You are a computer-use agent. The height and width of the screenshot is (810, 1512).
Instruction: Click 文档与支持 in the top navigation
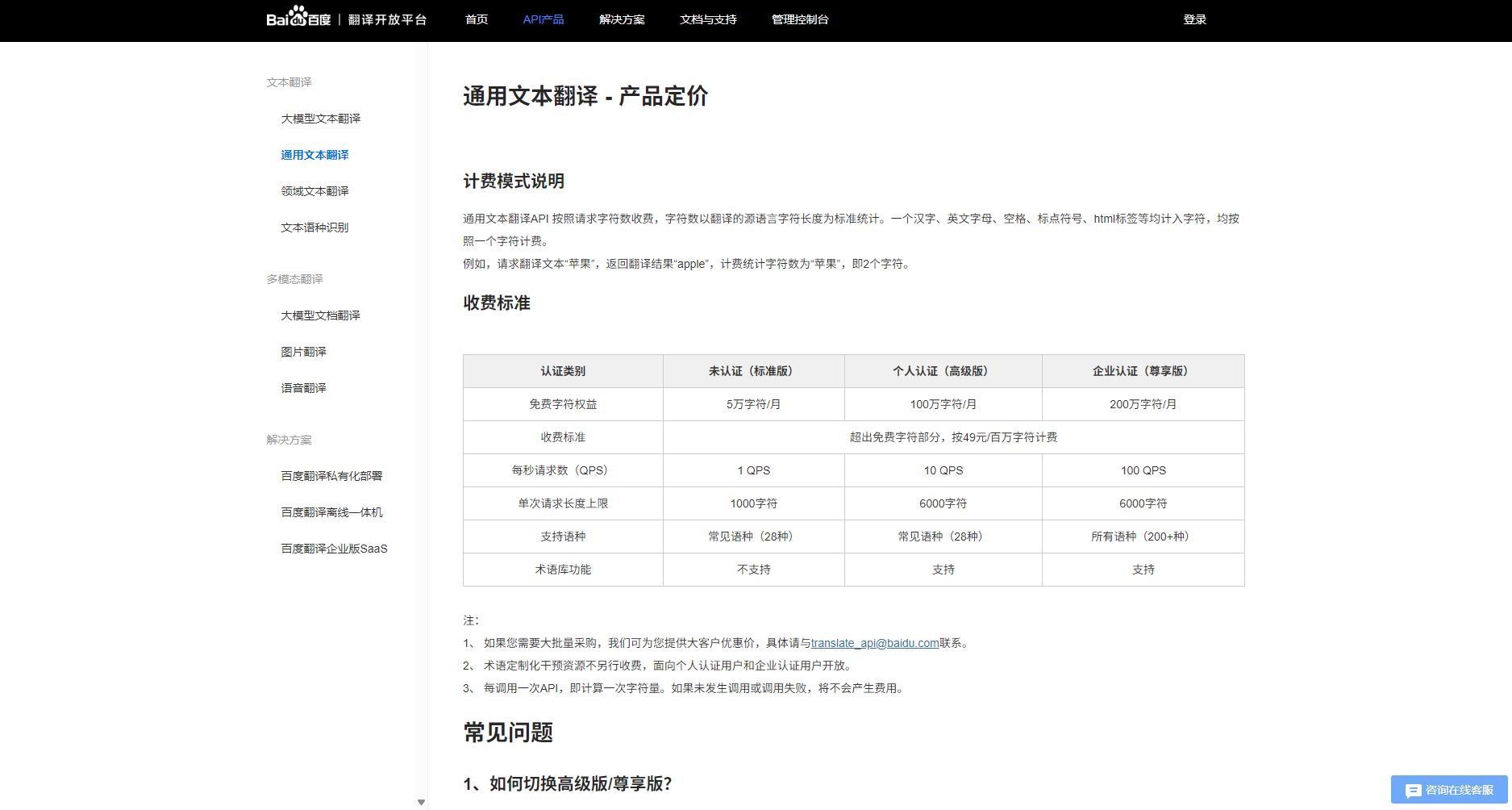point(708,19)
